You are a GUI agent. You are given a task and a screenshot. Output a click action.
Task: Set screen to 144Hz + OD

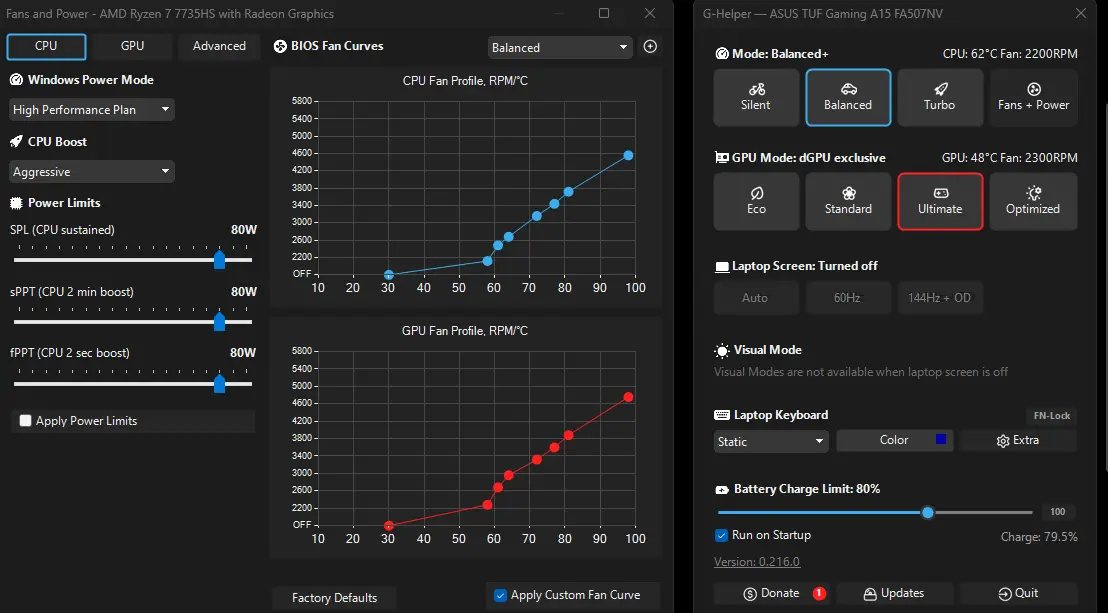coord(940,298)
